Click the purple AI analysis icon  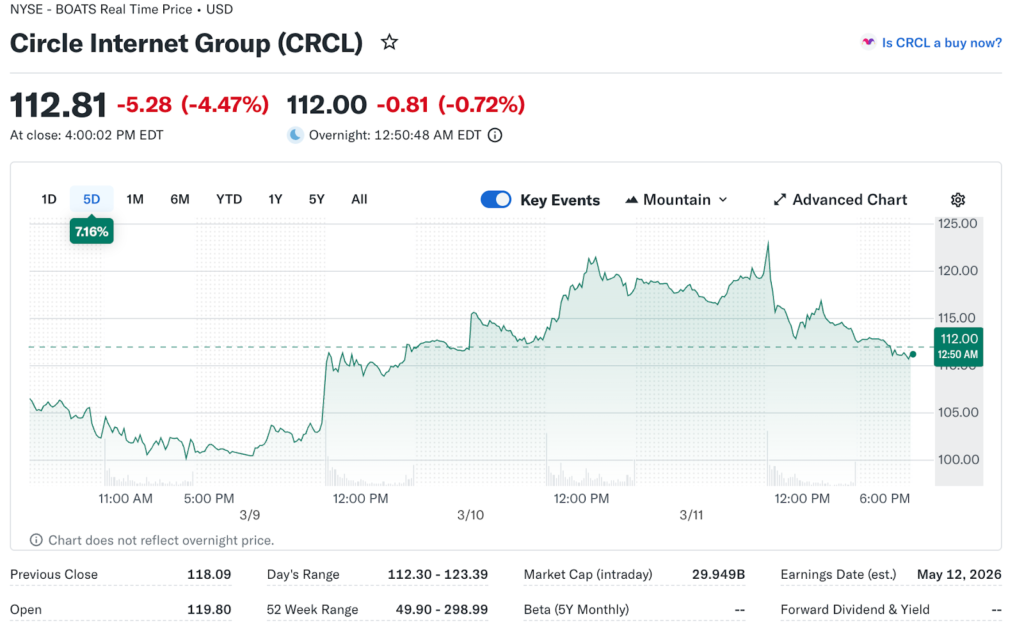point(868,43)
